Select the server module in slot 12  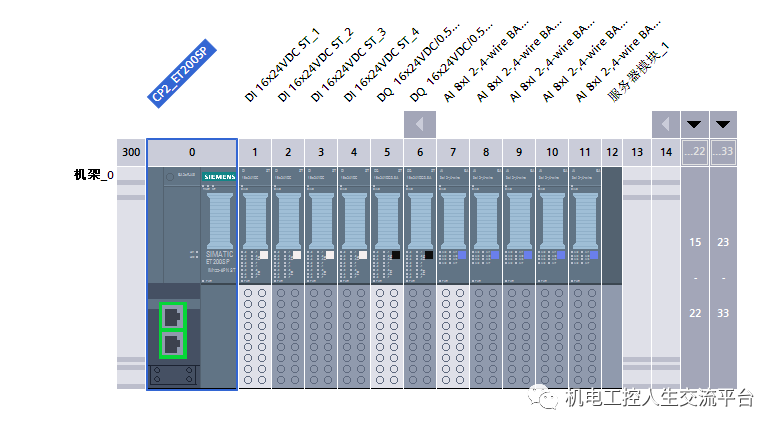tap(612, 278)
